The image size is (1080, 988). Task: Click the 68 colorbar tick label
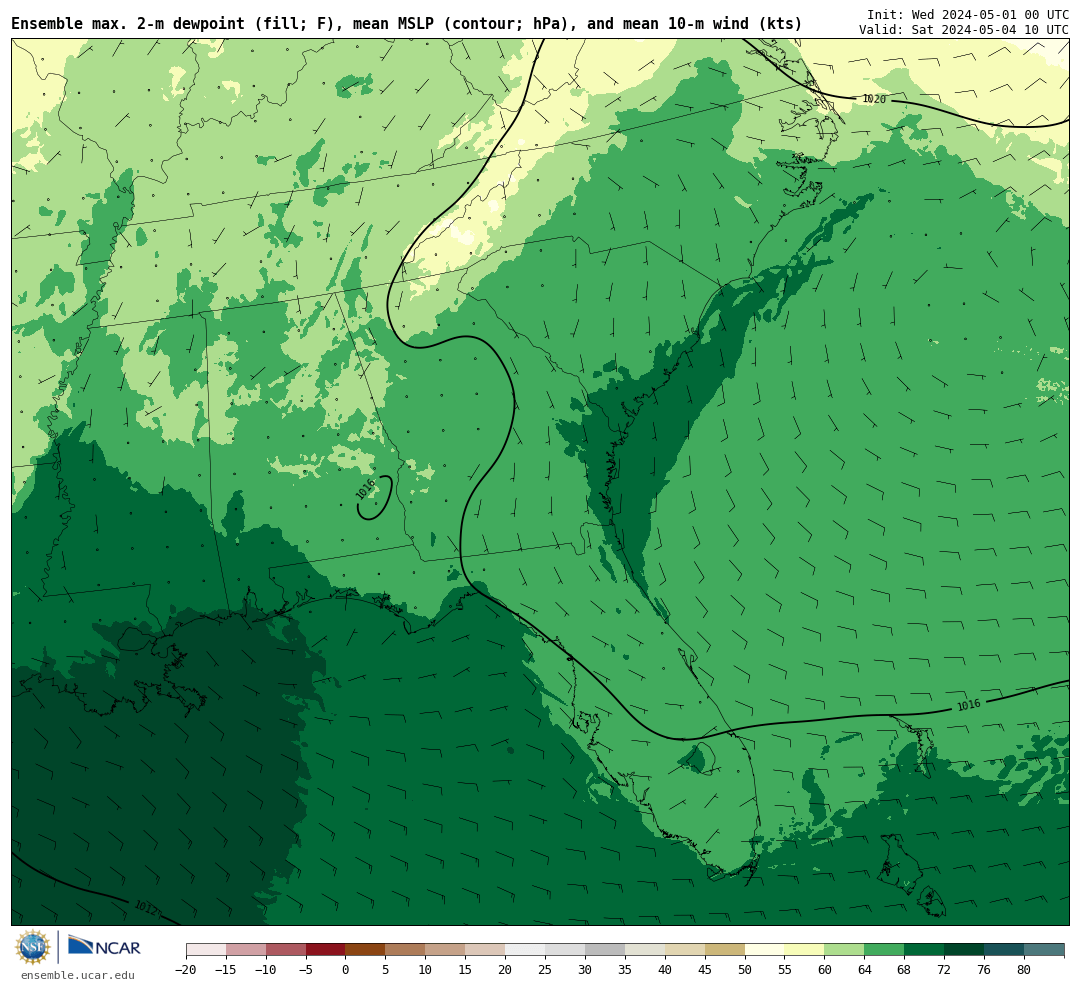coord(905,970)
